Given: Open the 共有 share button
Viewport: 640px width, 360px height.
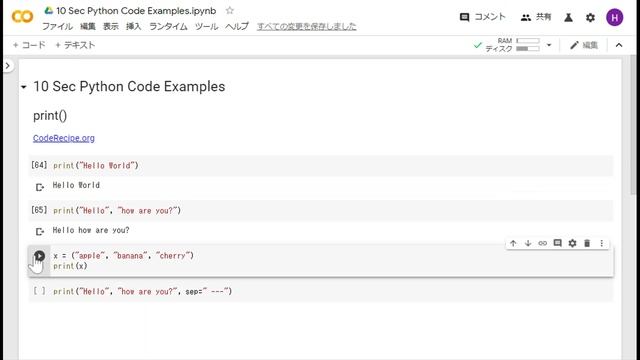Looking at the screenshot, I should click(536, 17).
